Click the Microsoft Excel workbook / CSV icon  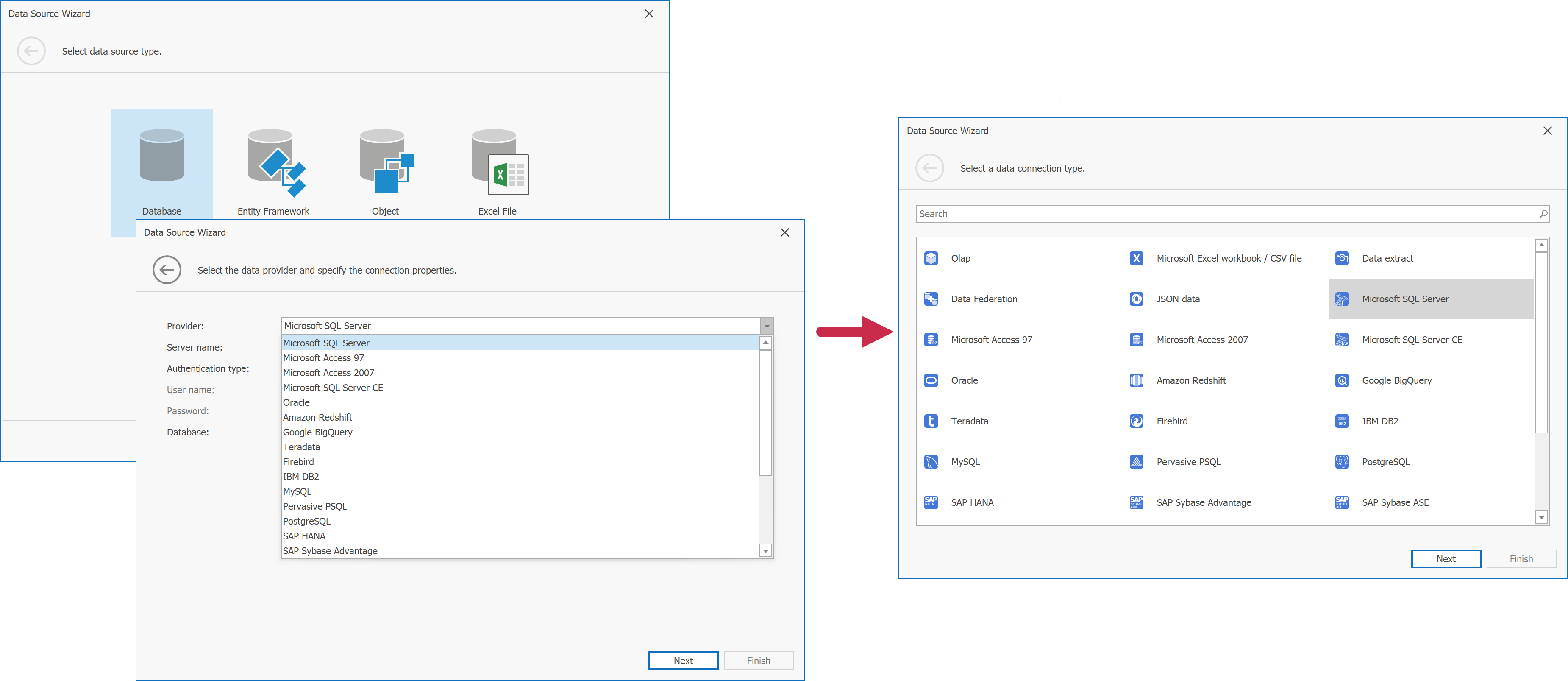click(x=1136, y=258)
